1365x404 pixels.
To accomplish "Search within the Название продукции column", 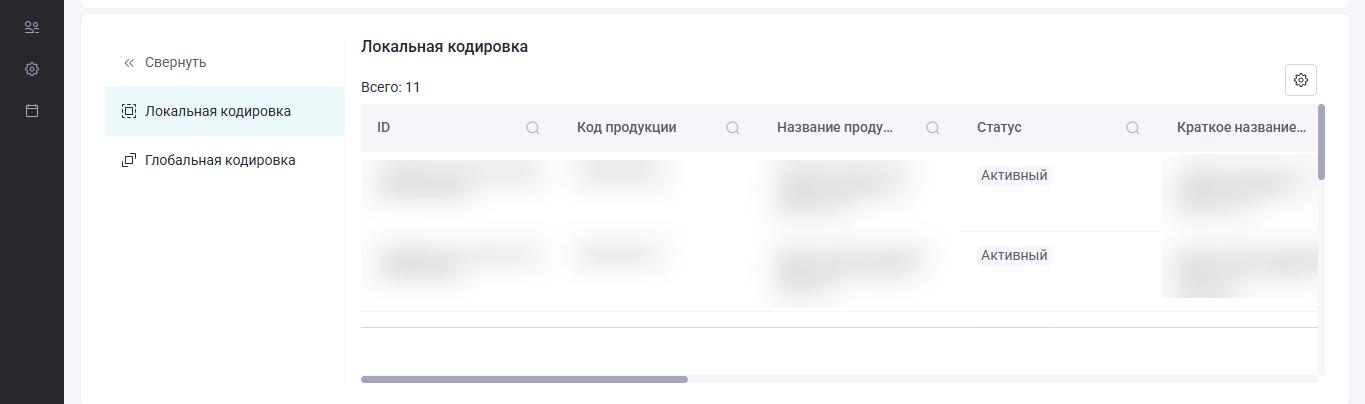I will point(933,128).
